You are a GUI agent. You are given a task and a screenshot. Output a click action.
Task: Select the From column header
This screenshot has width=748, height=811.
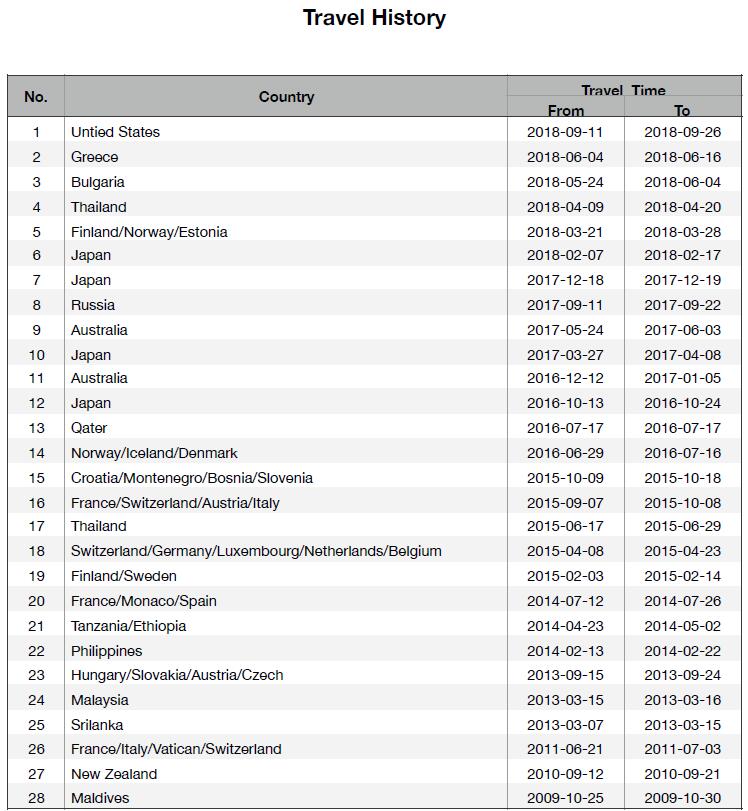tap(566, 110)
